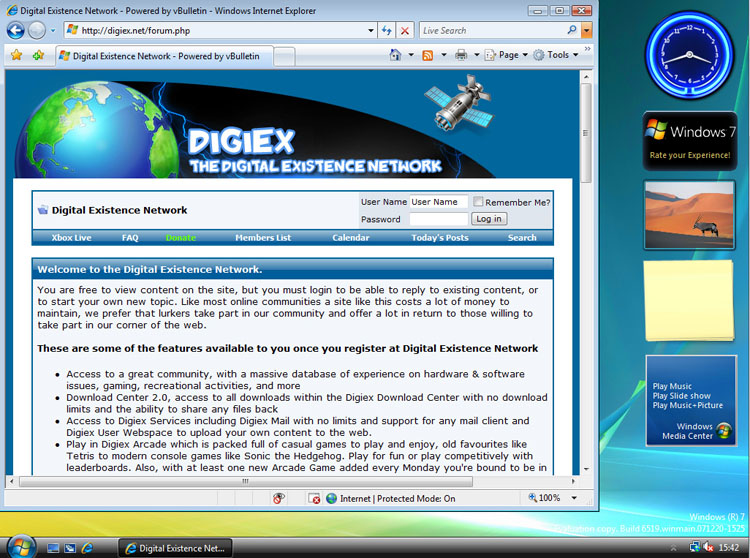
Task: Expand the address bar history dropdown
Action: click(x=371, y=31)
